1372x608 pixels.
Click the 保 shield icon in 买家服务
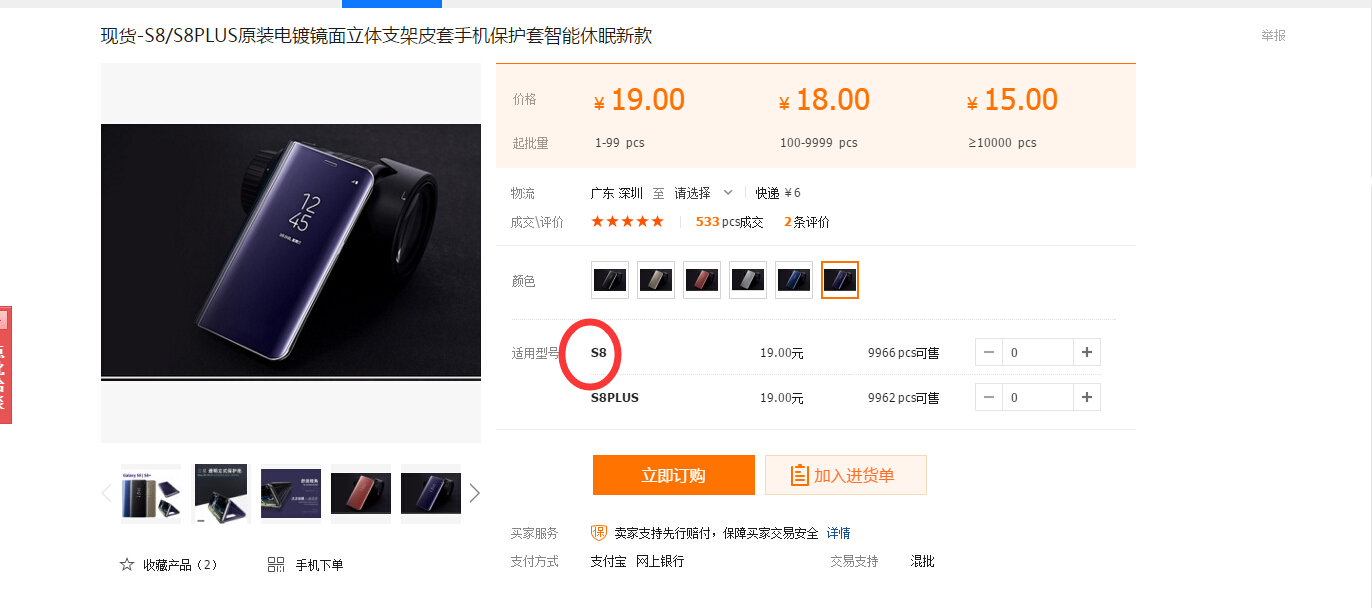[599, 533]
